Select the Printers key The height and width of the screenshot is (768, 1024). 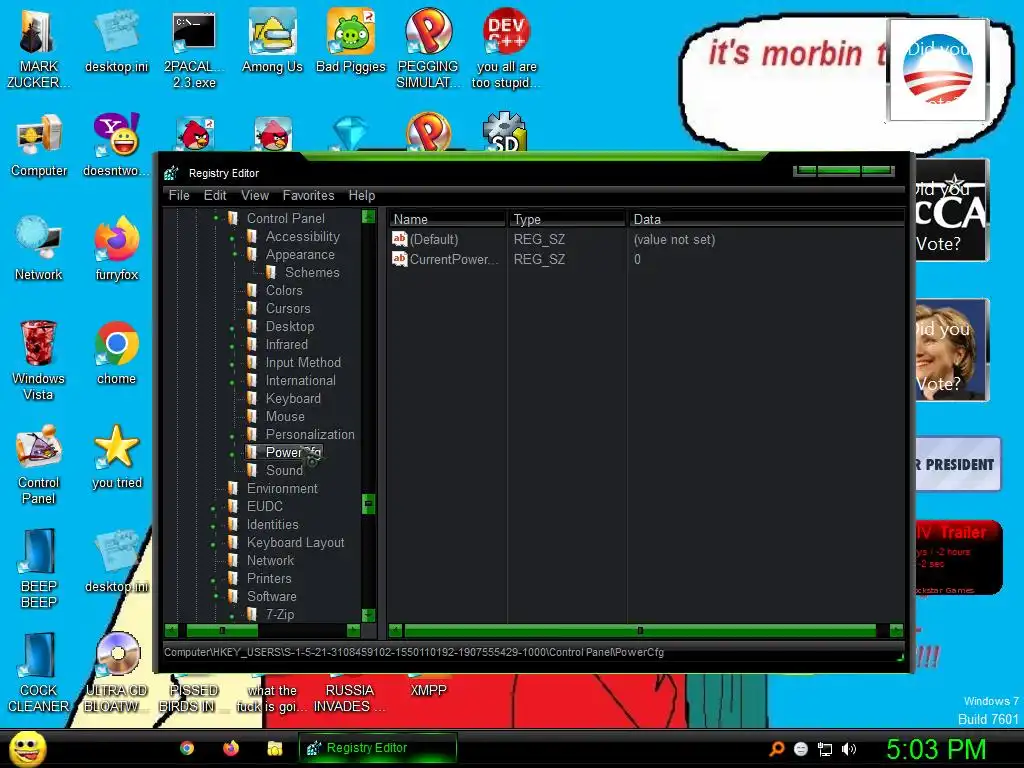point(269,579)
